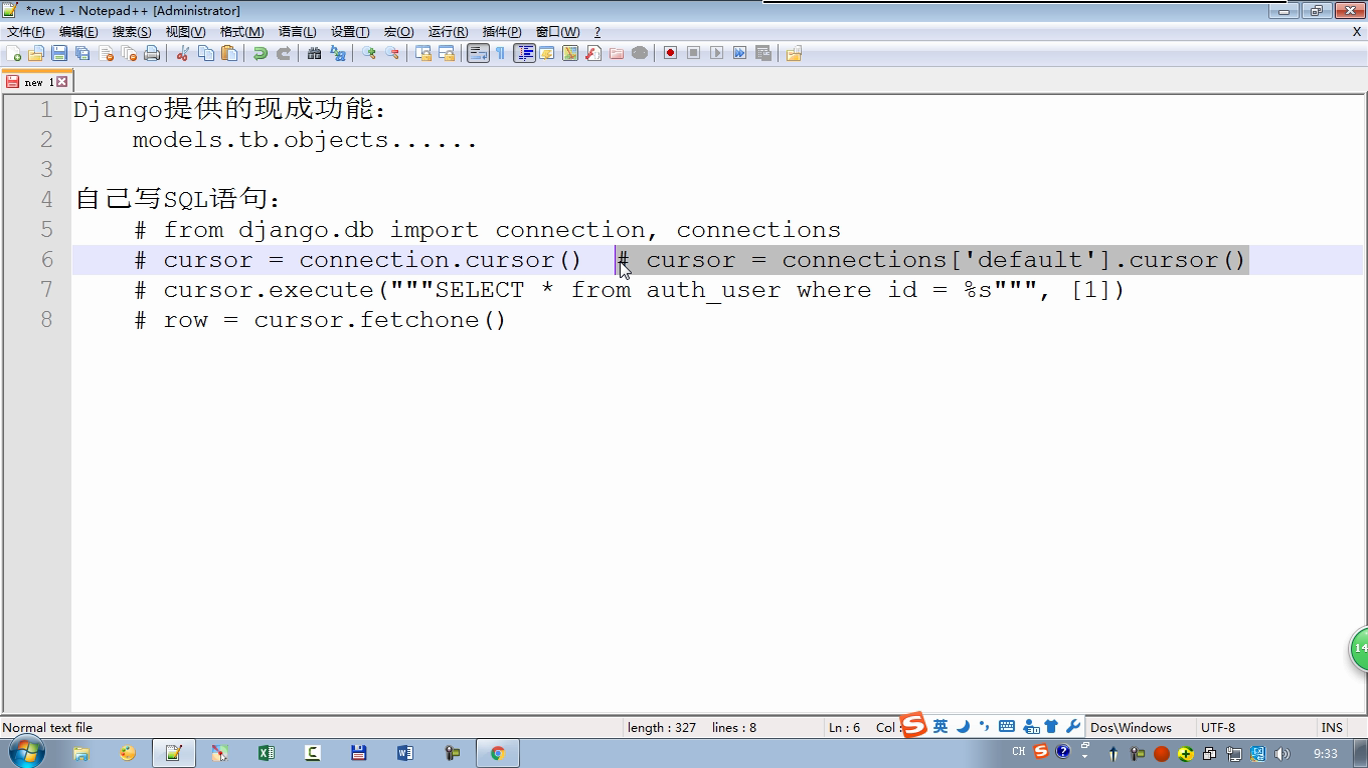Toggle the Word Wrap toolbar button

tap(478, 53)
